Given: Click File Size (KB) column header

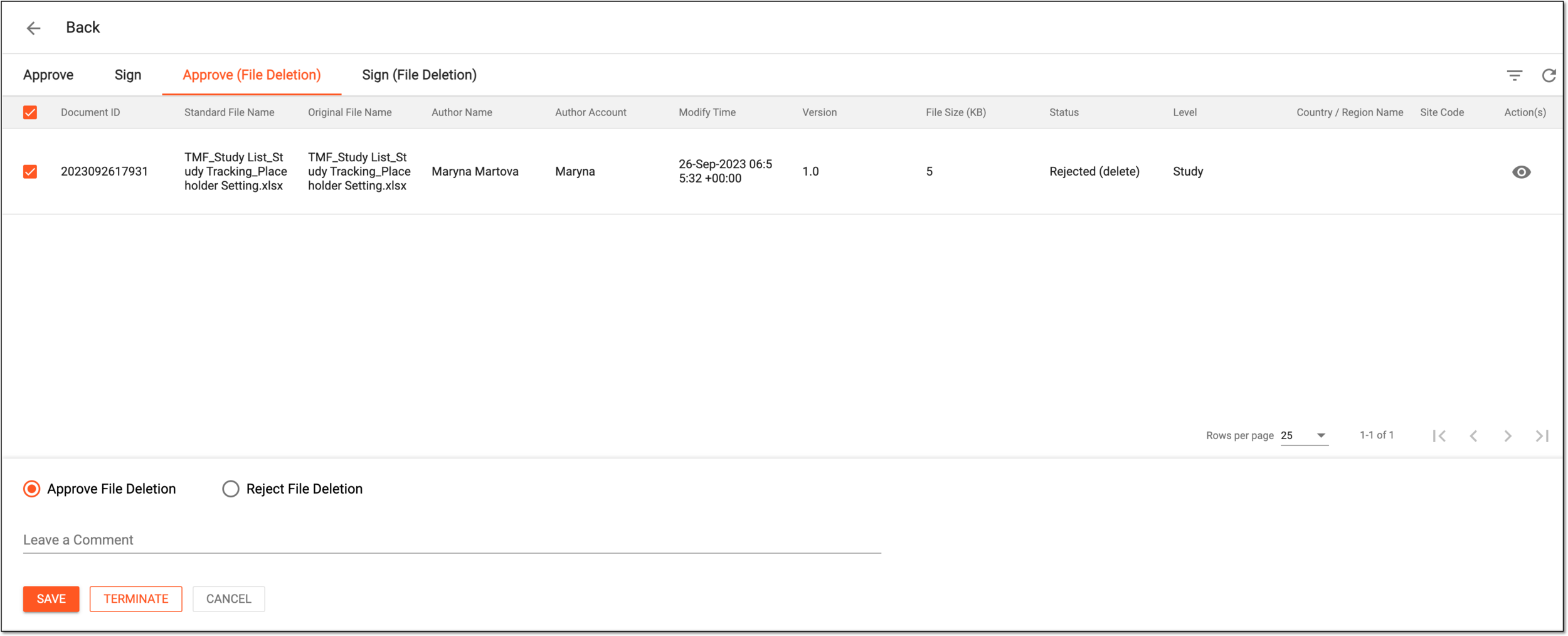Looking at the screenshot, I should (x=956, y=113).
